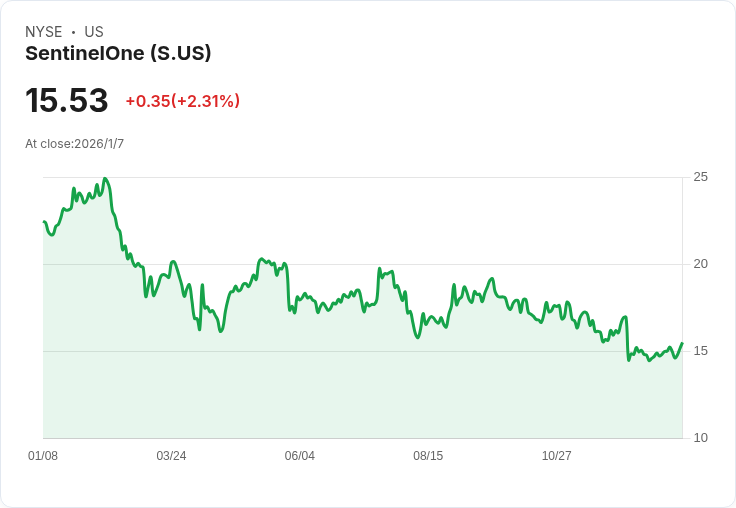The width and height of the screenshot is (736, 508).
Task: Click the leftmost start of the price line
Action: (x=44, y=222)
